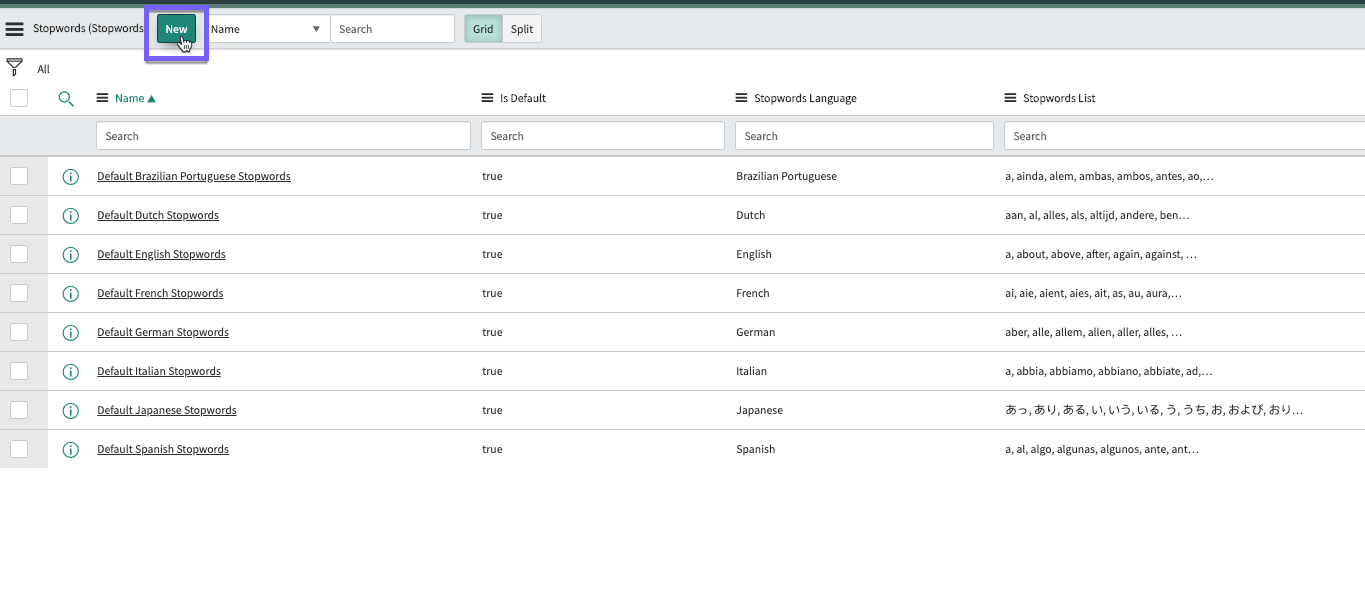Open Is Default column options icon
Image resolution: width=1365 pixels, height=613 pixels.
click(x=488, y=98)
